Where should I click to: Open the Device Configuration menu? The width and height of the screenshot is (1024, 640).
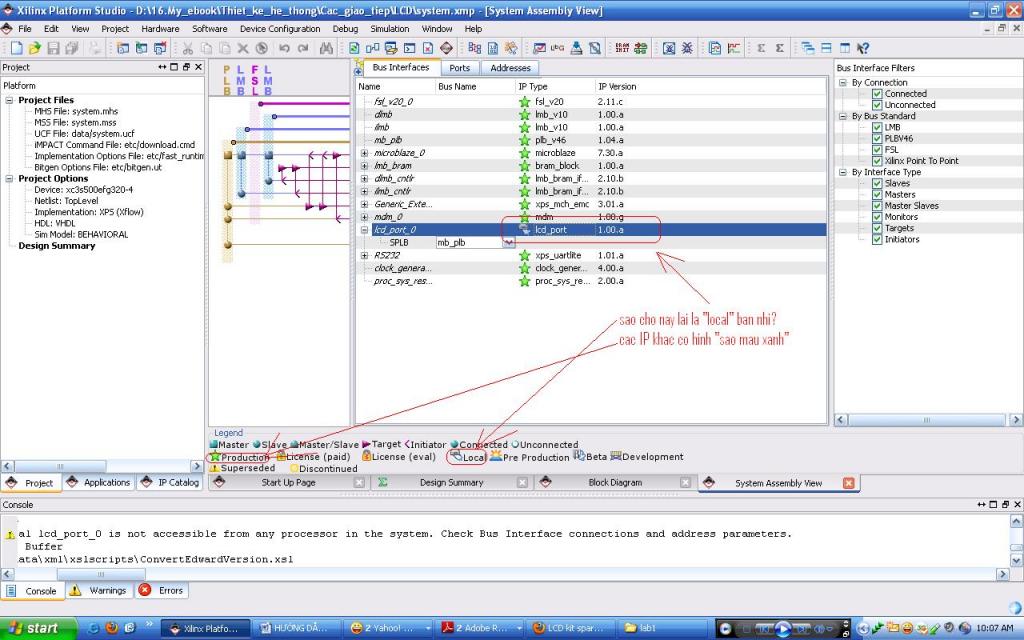coord(280,29)
